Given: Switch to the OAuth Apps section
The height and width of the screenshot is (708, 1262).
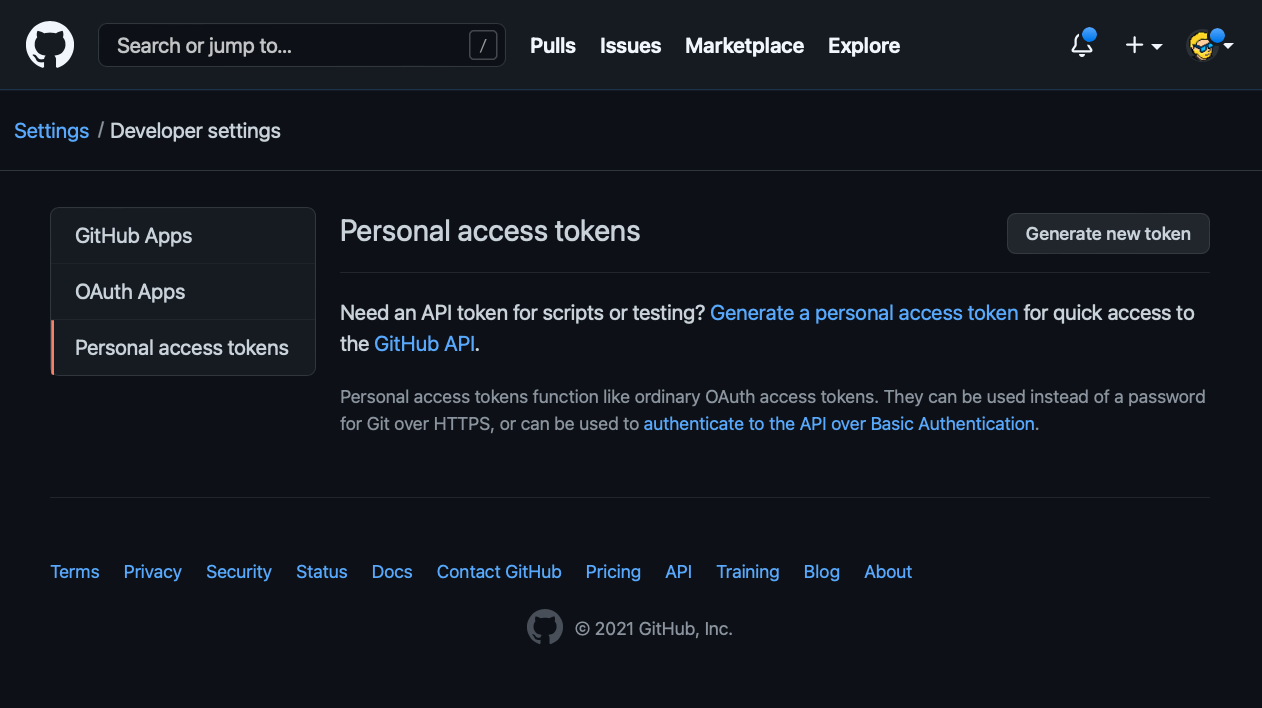Looking at the screenshot, I should coord(130,291).
